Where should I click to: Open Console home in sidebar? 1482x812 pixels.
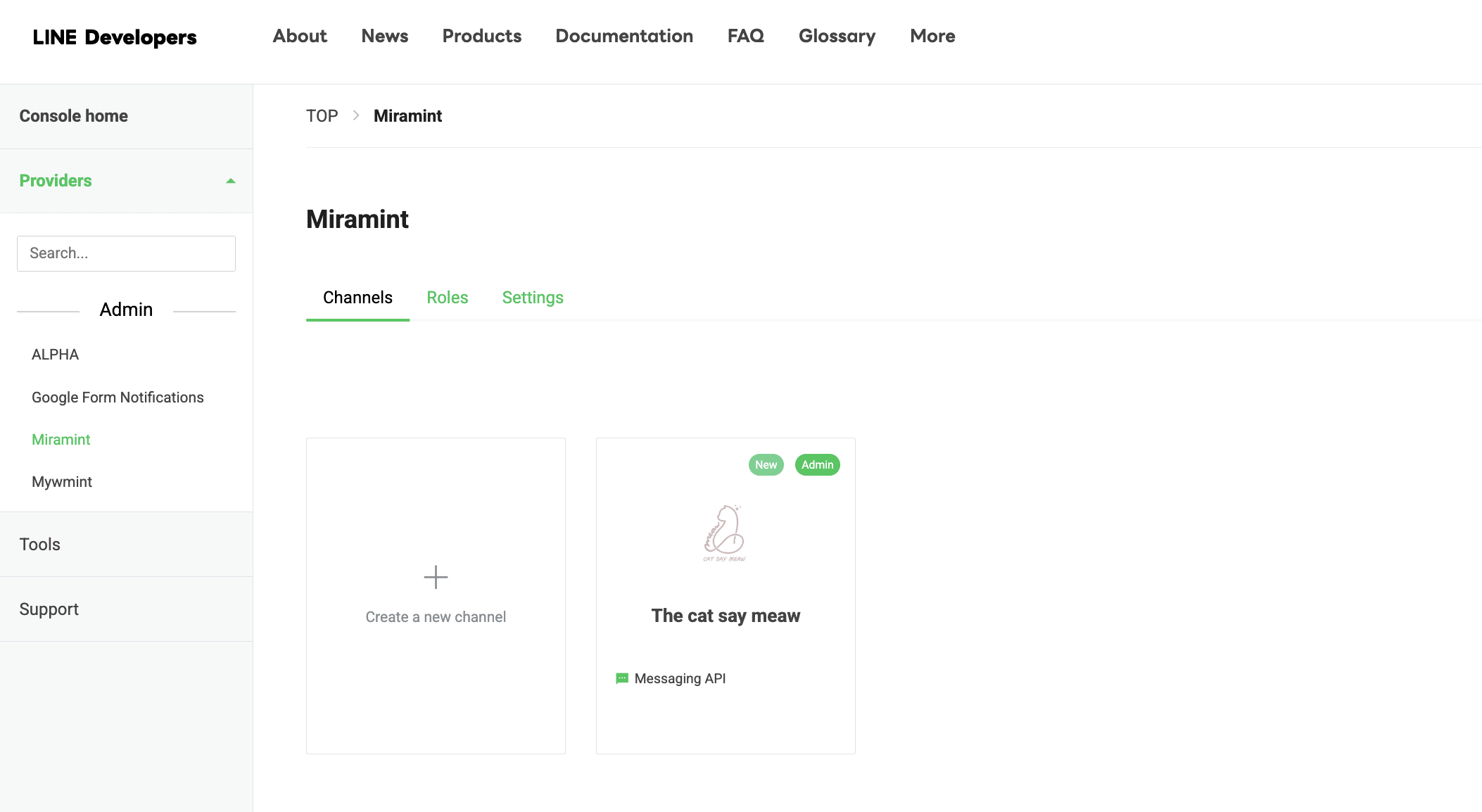(x=73, y=116)
